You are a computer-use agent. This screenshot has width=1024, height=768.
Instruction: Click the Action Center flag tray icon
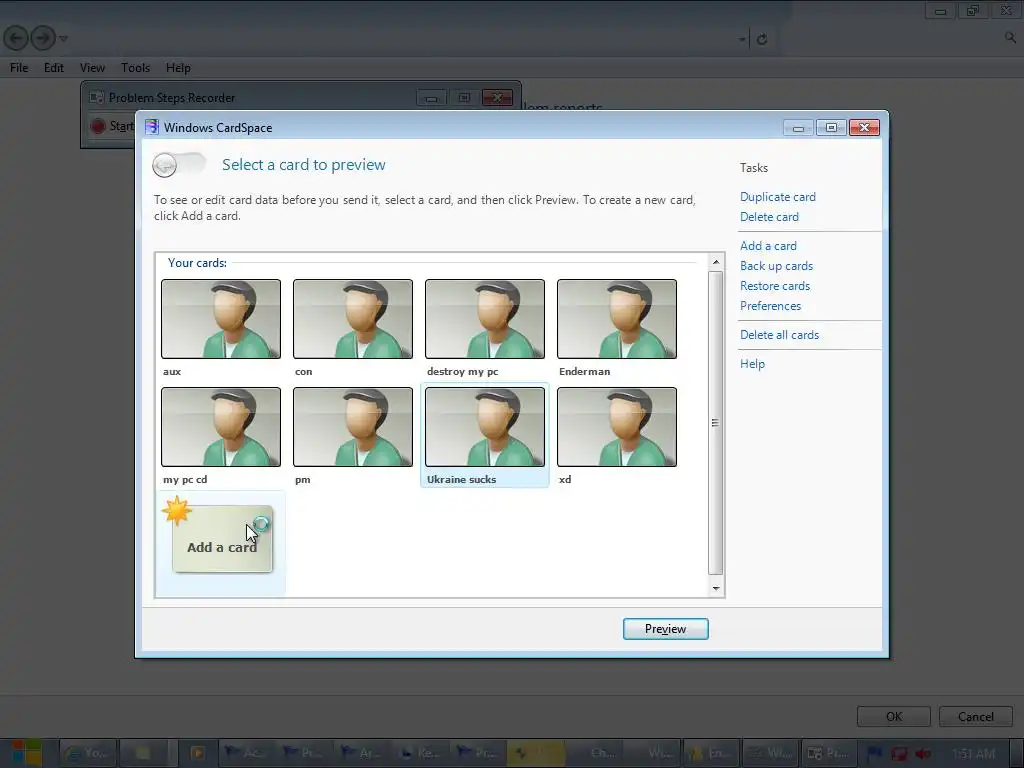875,754
